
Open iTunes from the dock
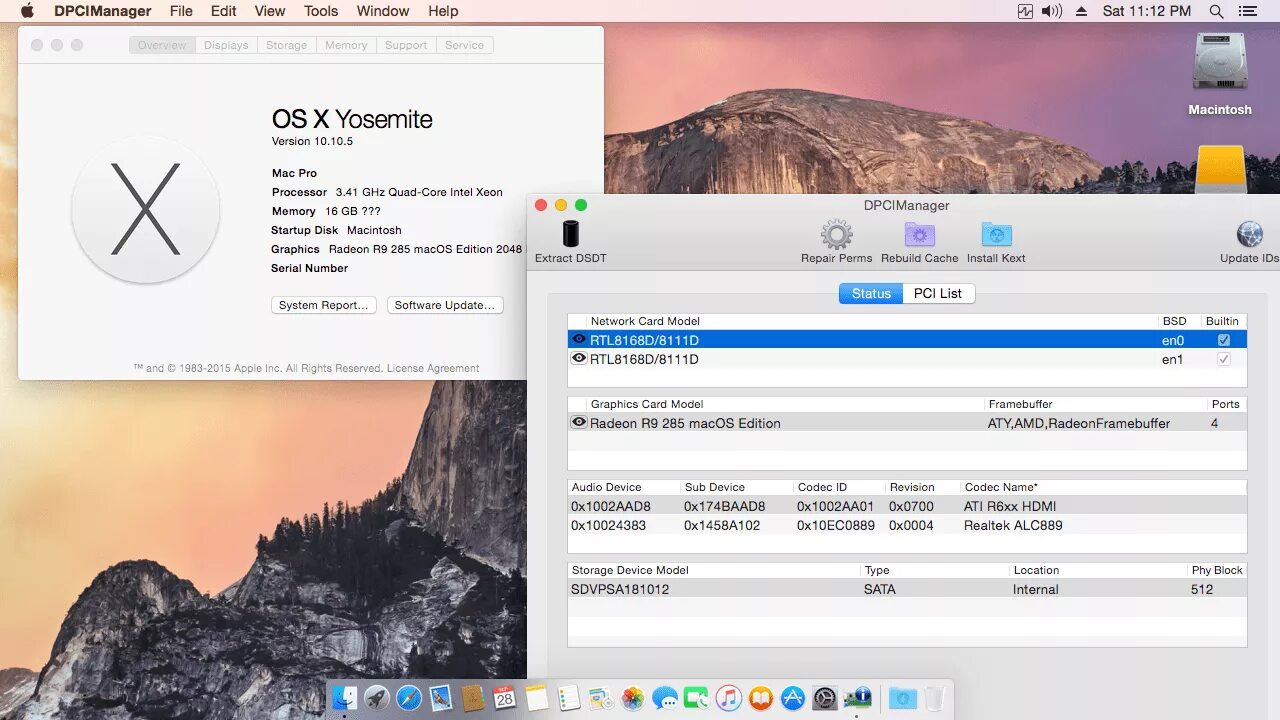(729, 698)
